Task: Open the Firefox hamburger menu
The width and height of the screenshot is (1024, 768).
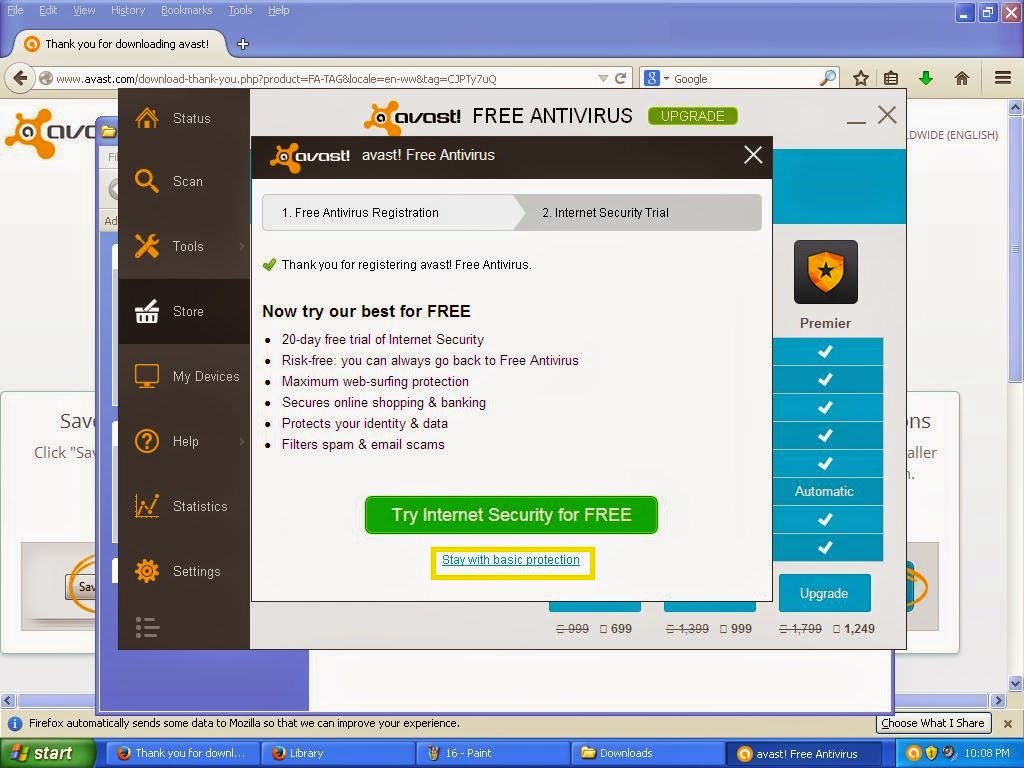Action: pyautogui.click(x=1003, y=78)
